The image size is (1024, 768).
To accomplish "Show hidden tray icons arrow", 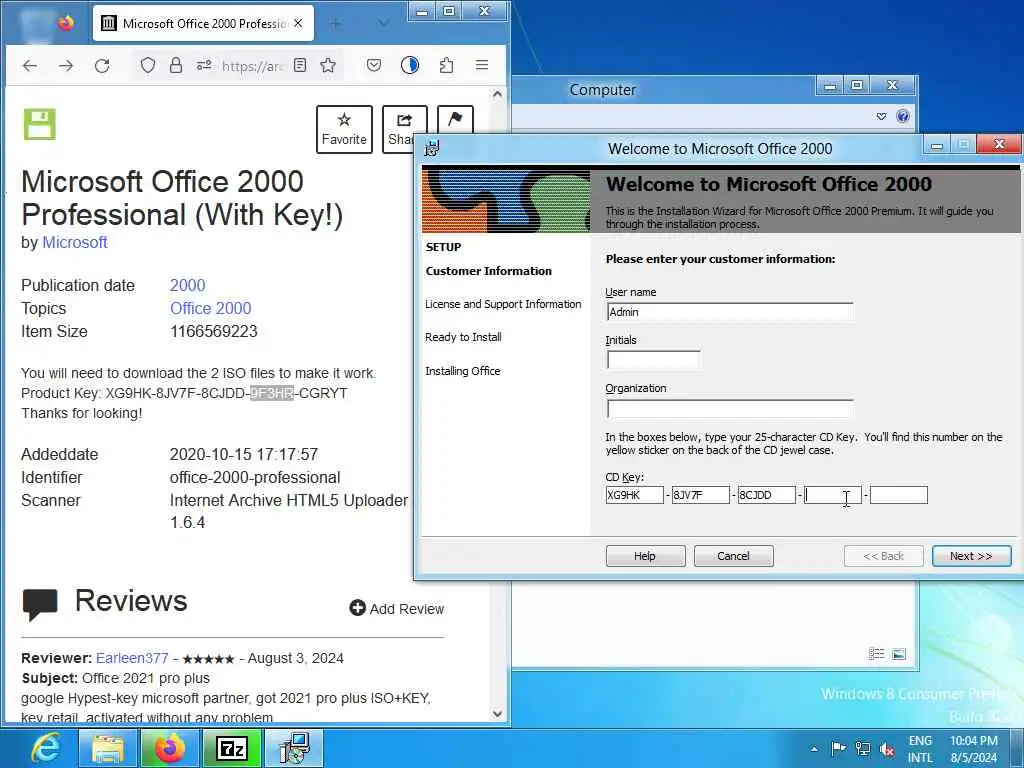I will [814, 748].
